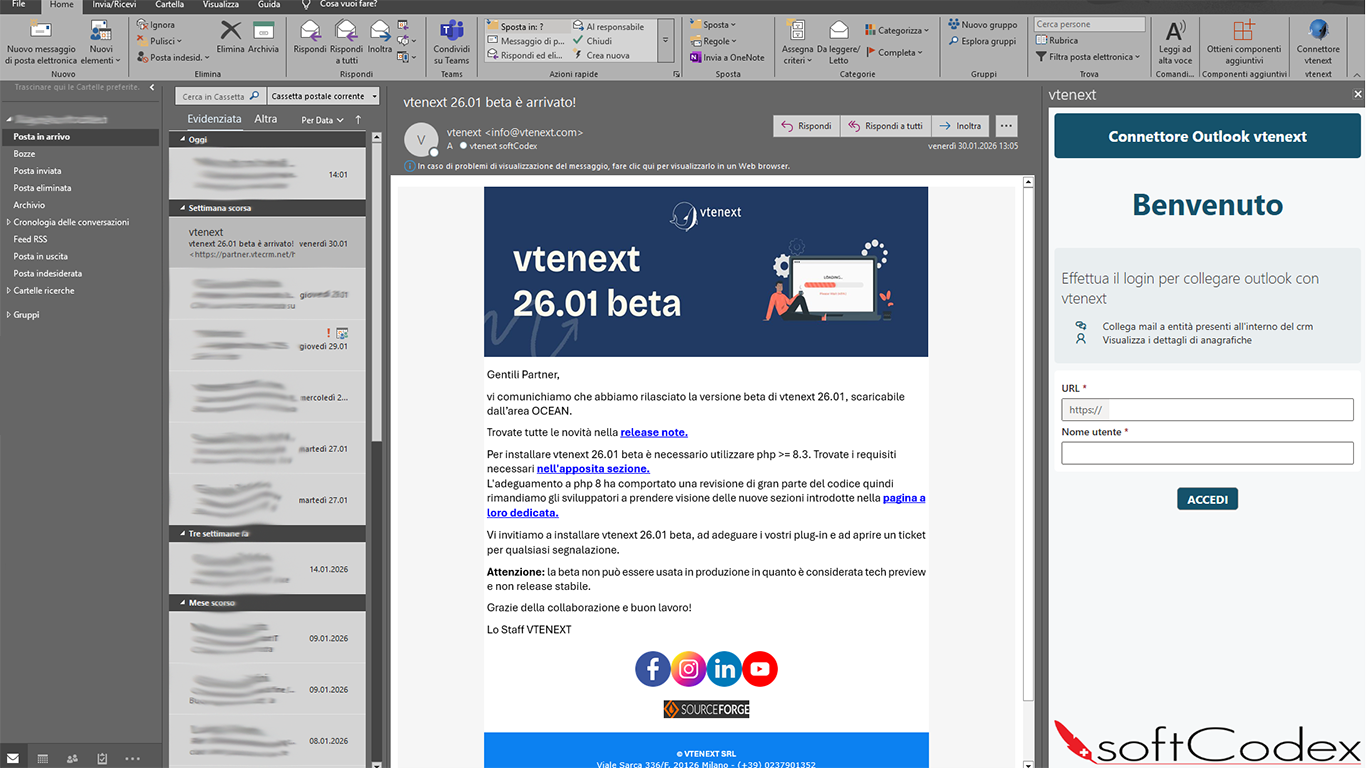The height and width of the screenshot is (768, 1366).
Task: Switch to the Invia/Ricevi ribbon tab
Action: click(x=114, y=5)
